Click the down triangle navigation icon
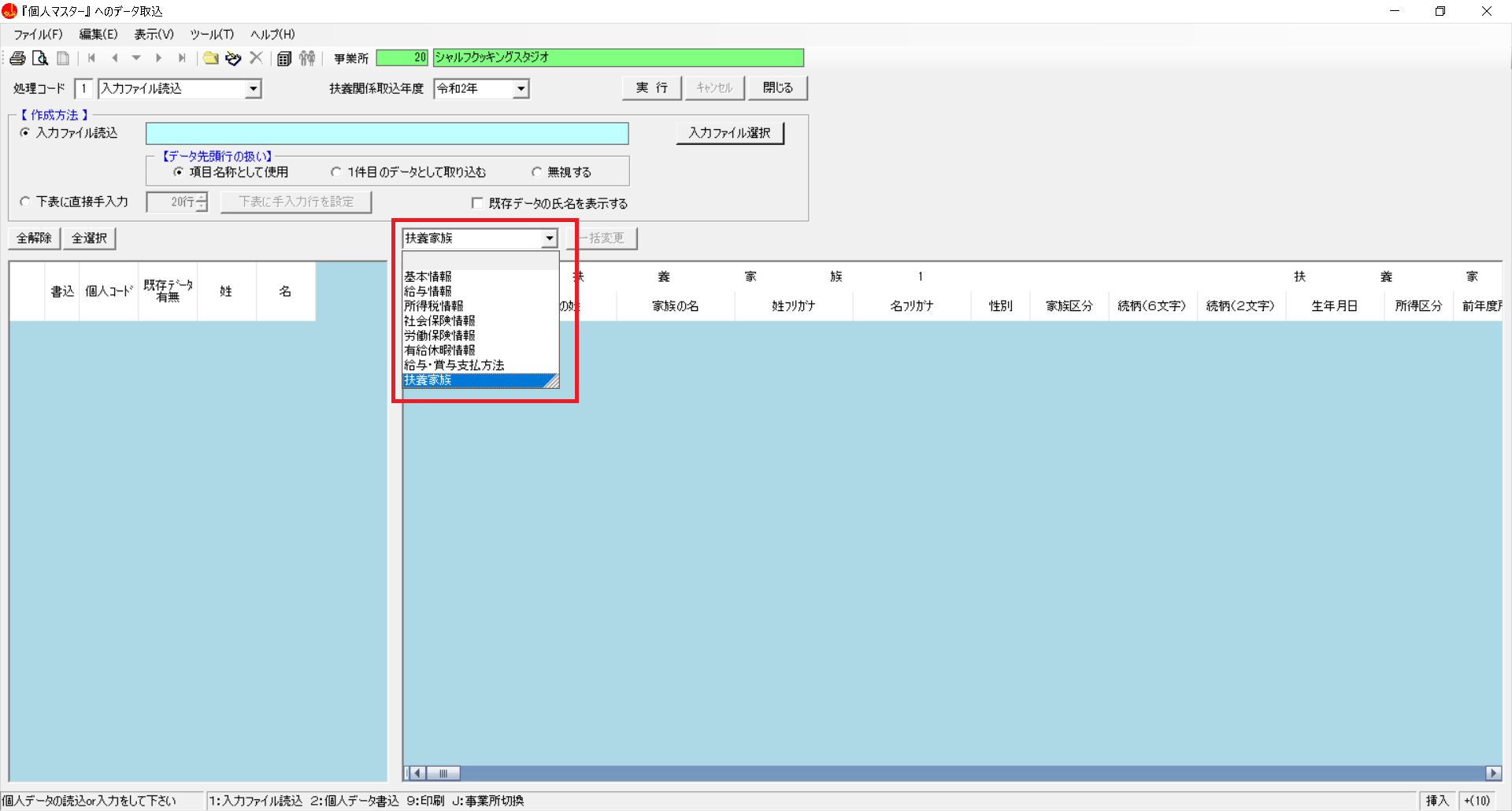The image size is (1512, 811). tap(136, 58)
